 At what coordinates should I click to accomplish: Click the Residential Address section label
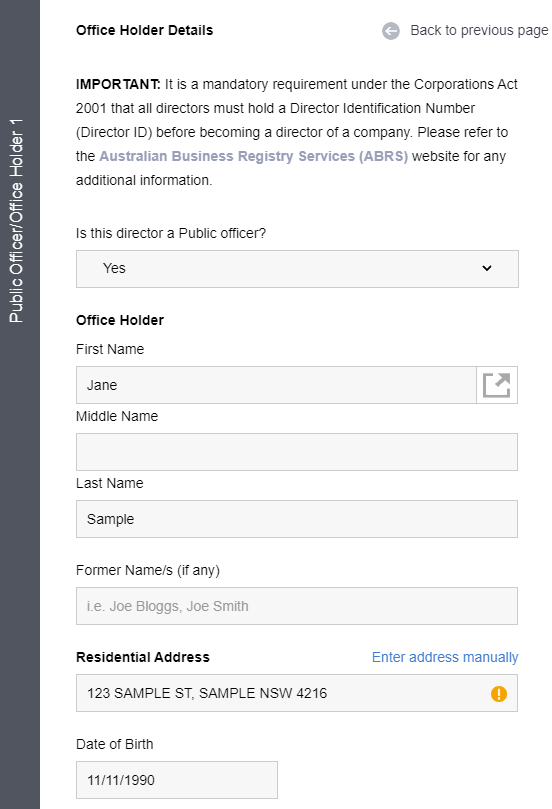click(143, 657)
